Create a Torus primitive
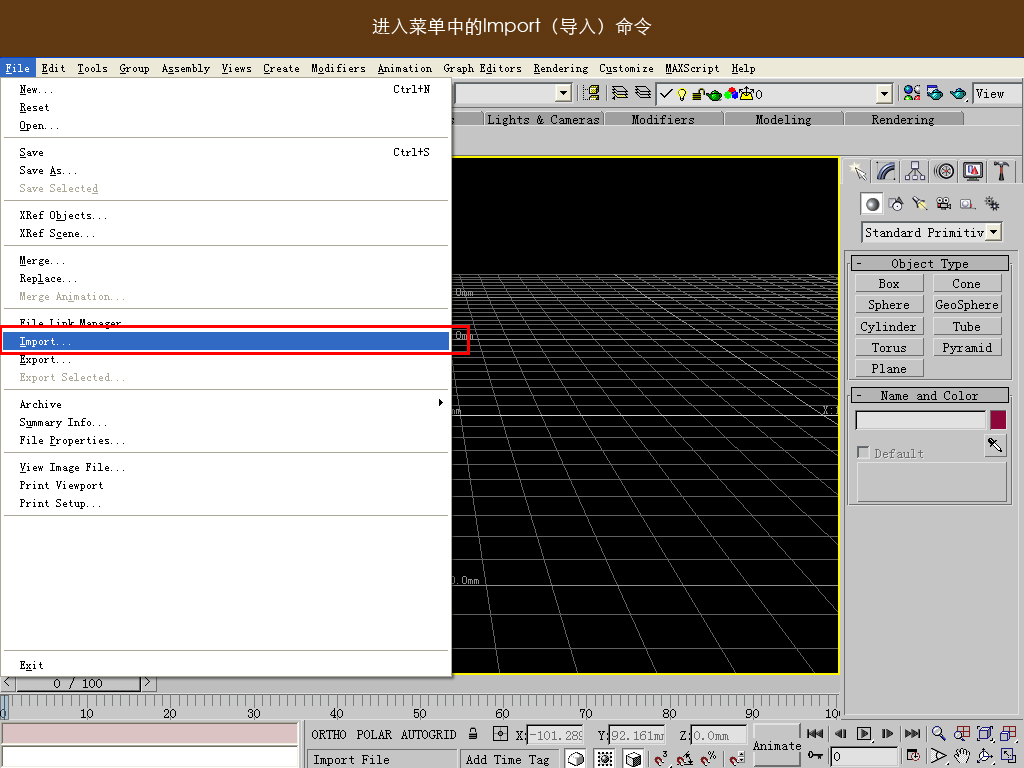The width and height of the screenshot is (1024, 768). (889, 347)
